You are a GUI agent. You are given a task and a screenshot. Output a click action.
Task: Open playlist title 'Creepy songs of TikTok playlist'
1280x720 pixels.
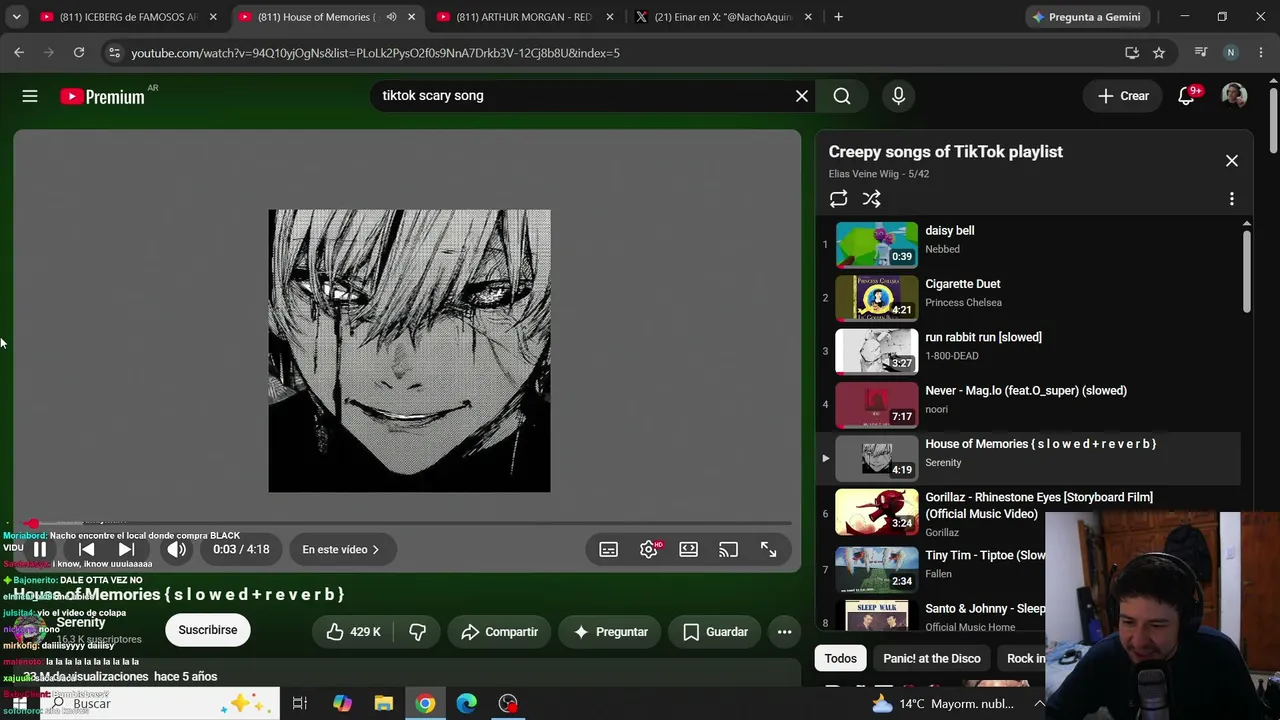(x=946, y=152)
